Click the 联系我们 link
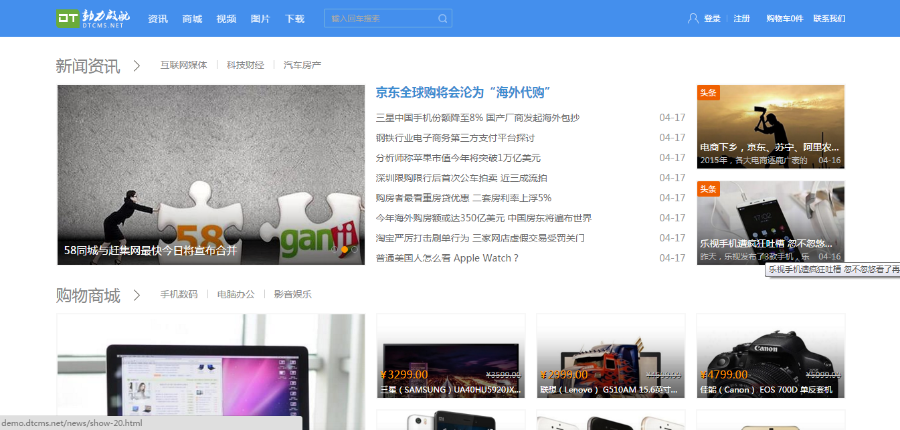 click(x=829, y=18)
